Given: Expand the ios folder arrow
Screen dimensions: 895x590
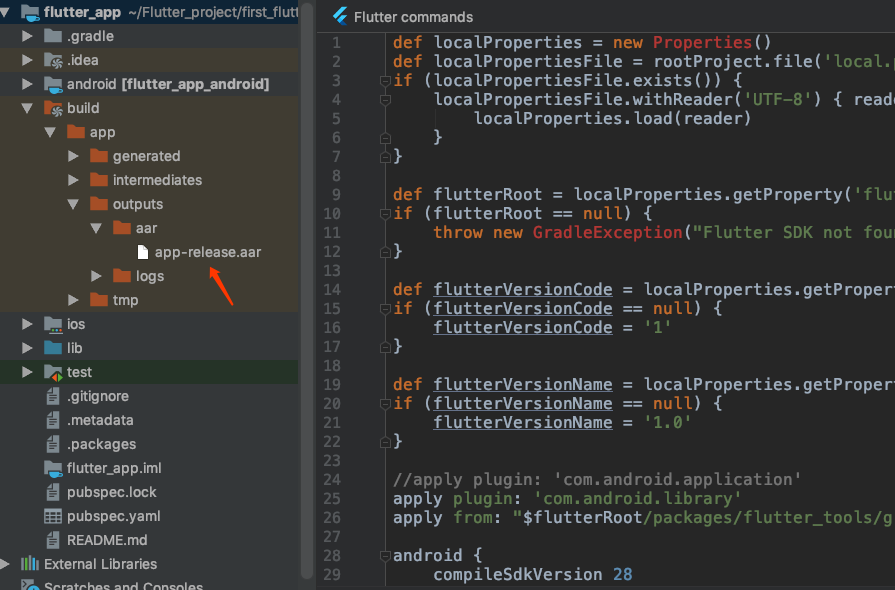Looking at the screenshot, I should click(x=27, y=324).
